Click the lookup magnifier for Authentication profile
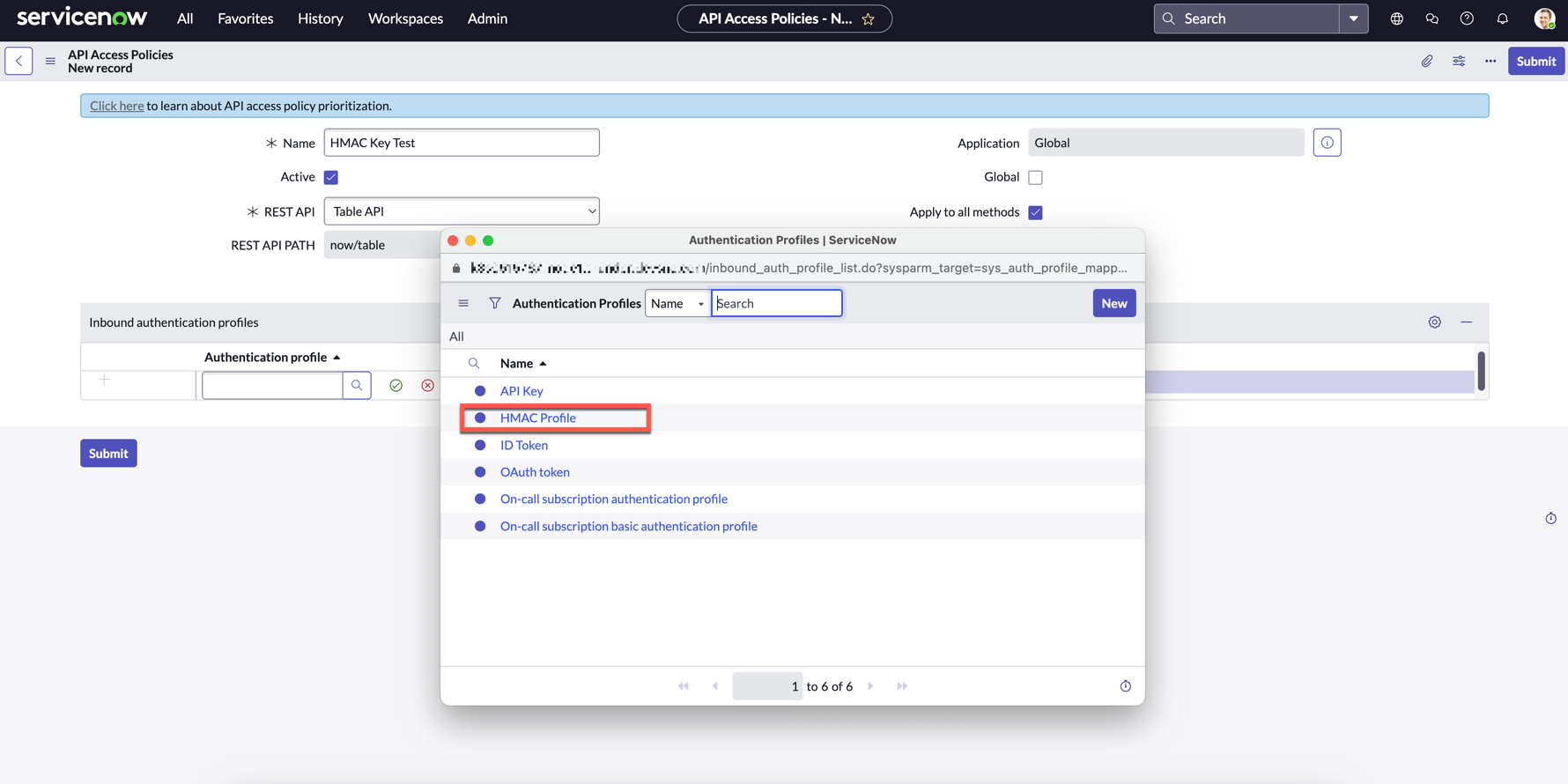The image size is (1568, 784). [x=357, y=385]
